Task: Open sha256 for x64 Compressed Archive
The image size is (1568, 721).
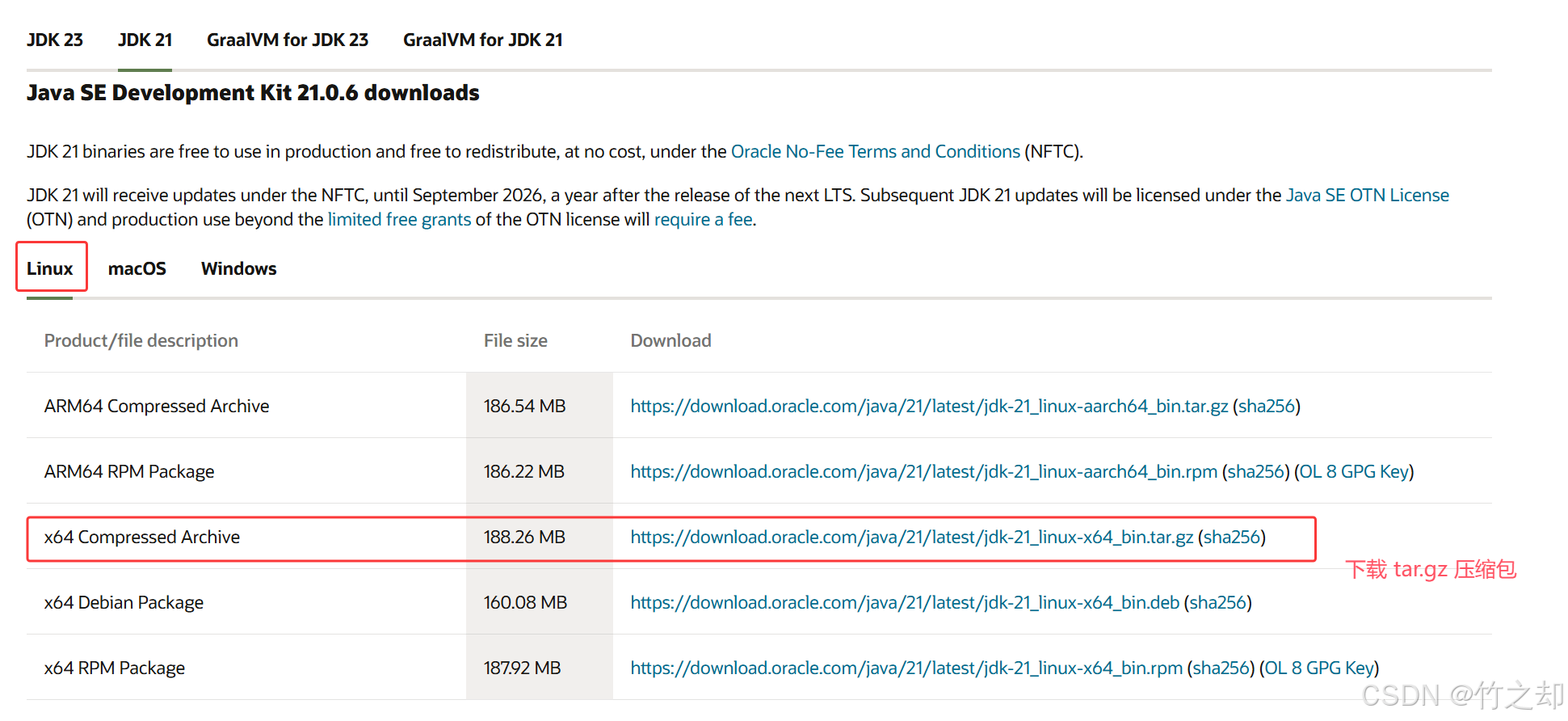Action: [x=1232, y=537]
